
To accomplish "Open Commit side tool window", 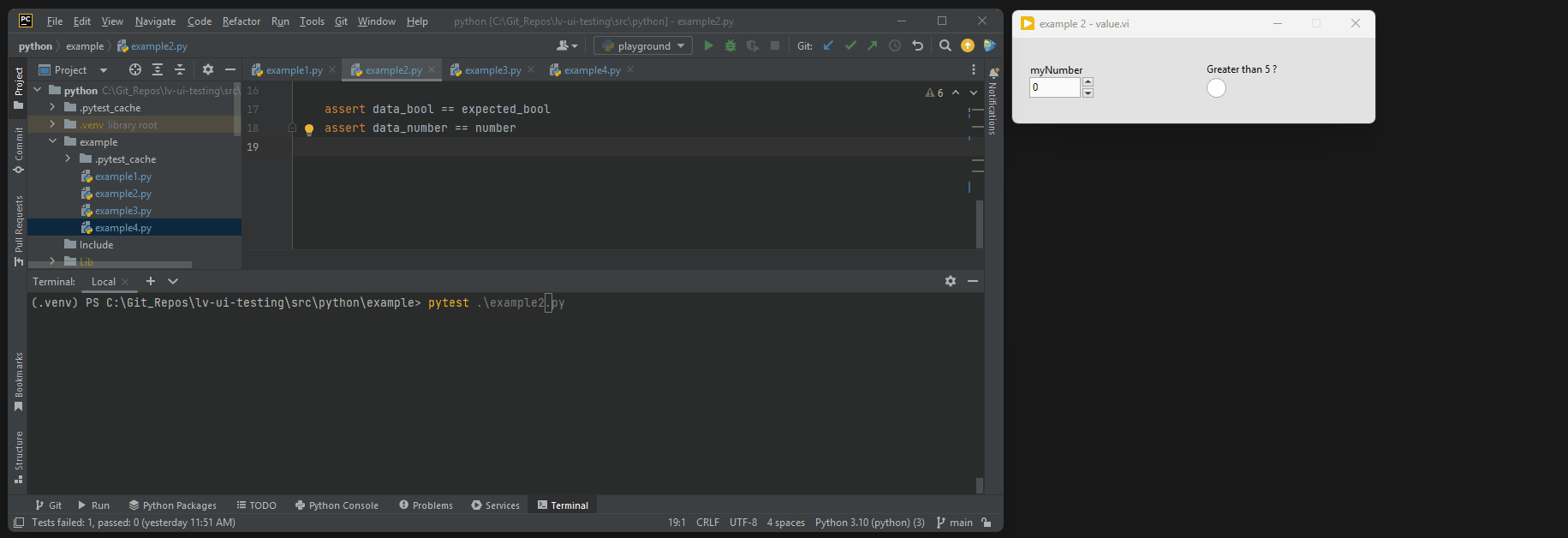I will click(x=19, y=150).
